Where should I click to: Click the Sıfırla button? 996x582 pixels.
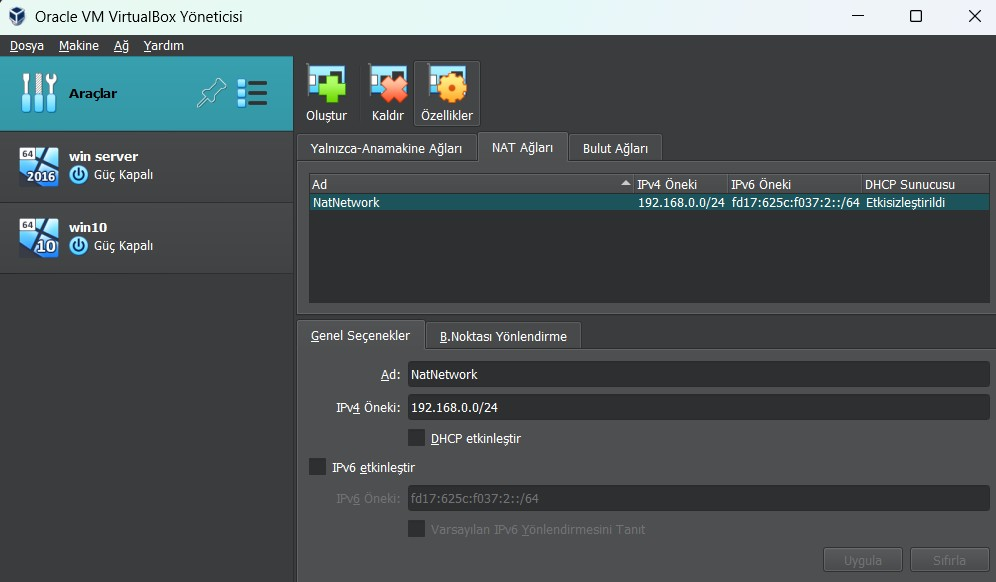click(x=949, y=560)
